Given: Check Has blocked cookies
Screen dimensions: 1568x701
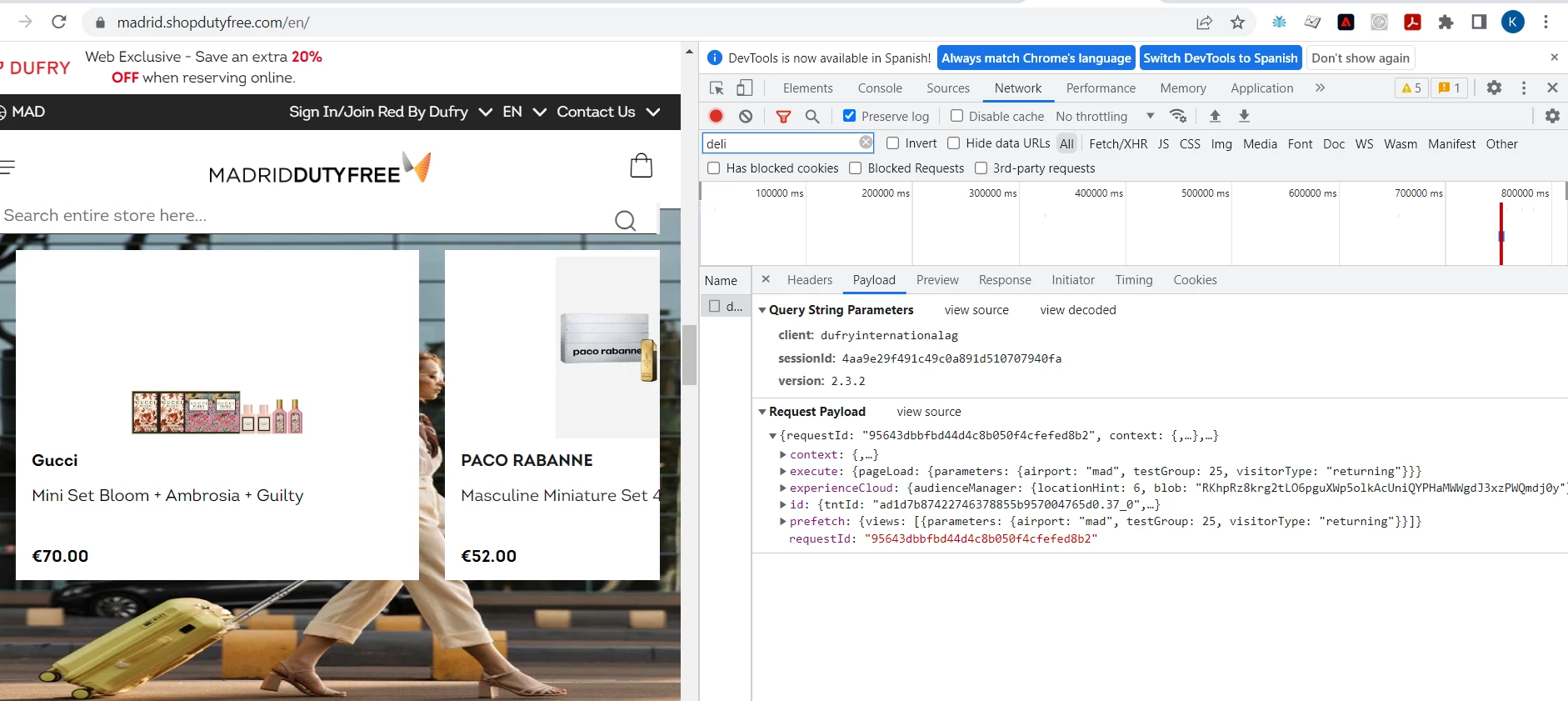Looking at the screenshot, I should click(713, 168).
